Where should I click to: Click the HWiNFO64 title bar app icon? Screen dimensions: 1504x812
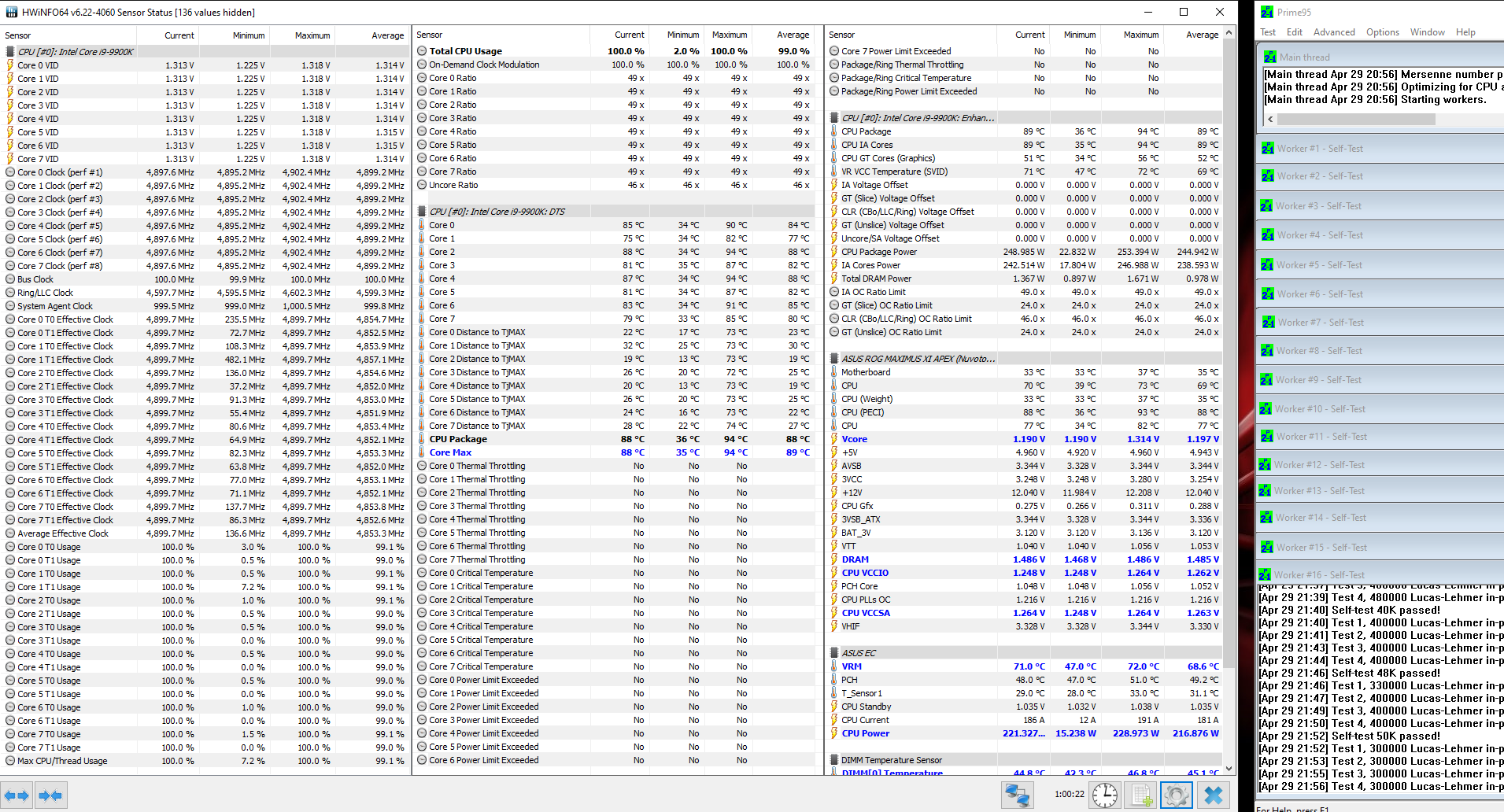pyautogui.click(x=11, y=12)
